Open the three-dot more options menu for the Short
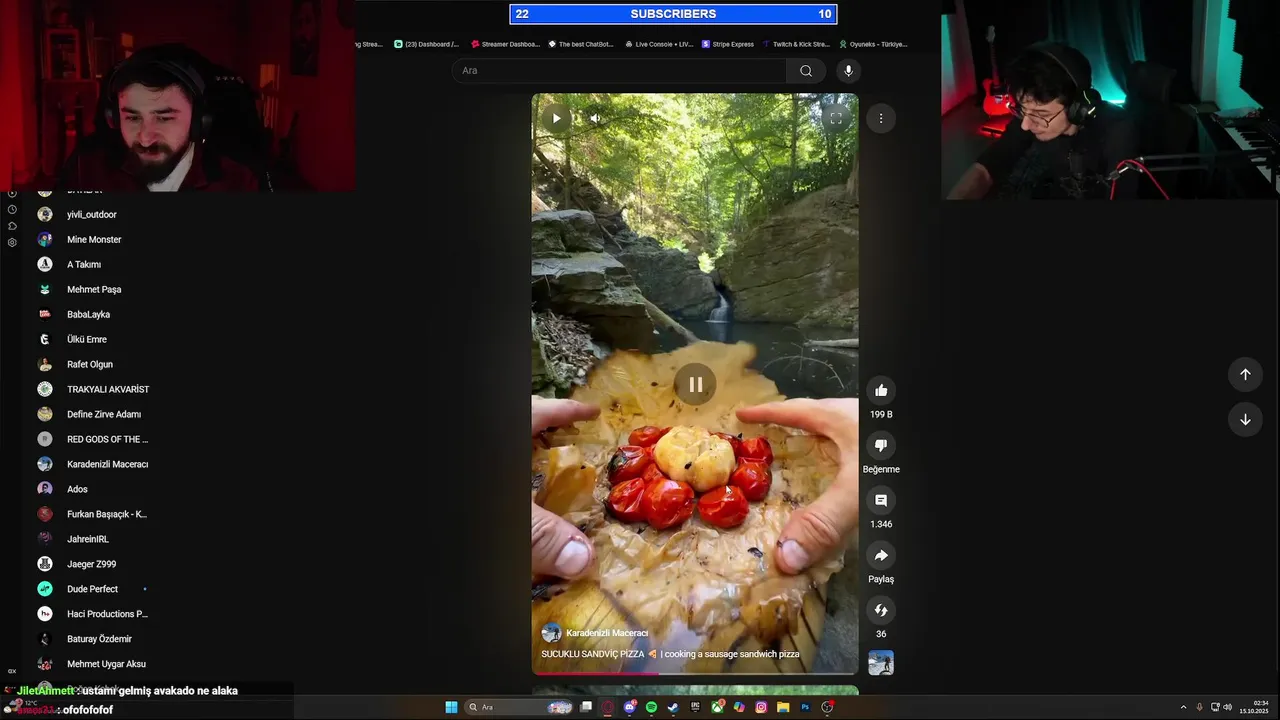The width and height of the screenshot is (1280, 720). point(881,118)
